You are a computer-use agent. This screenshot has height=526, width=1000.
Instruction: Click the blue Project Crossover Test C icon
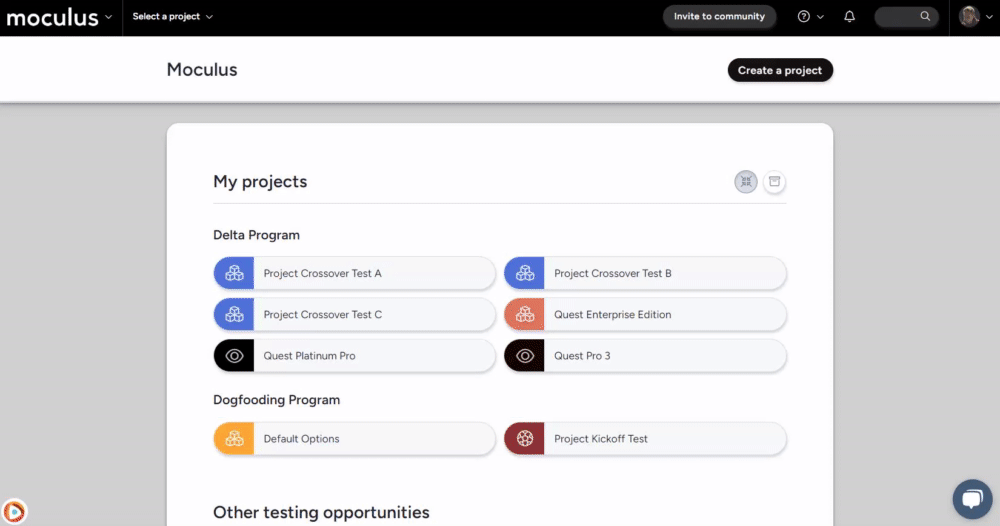[x=234, y=315]
